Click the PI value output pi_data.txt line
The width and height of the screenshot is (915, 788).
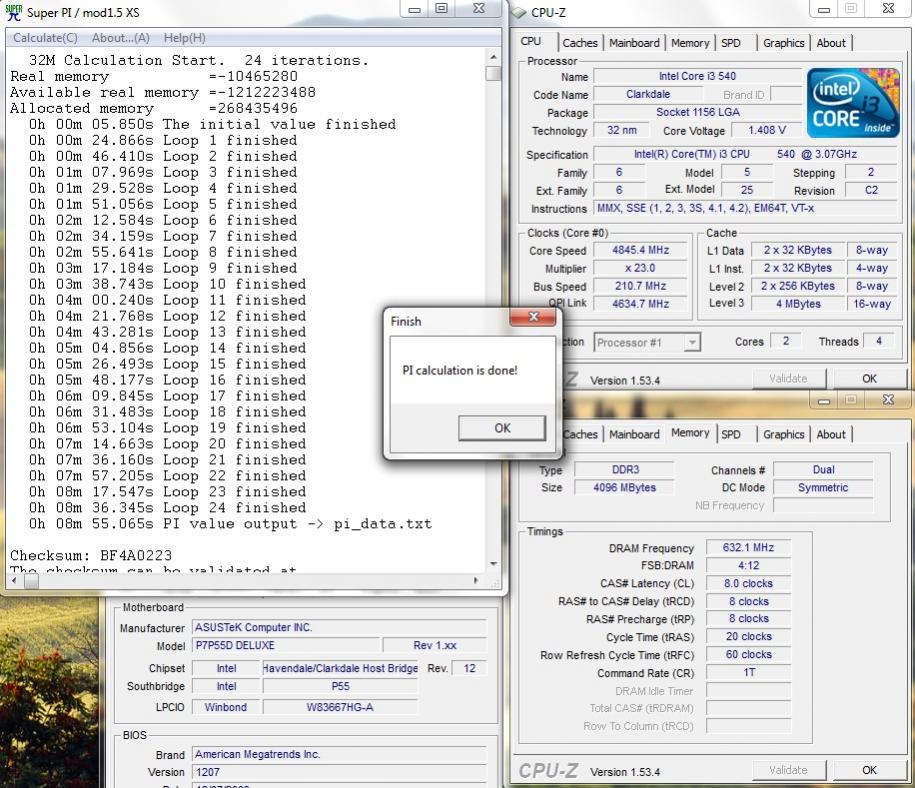click(231, 524)
